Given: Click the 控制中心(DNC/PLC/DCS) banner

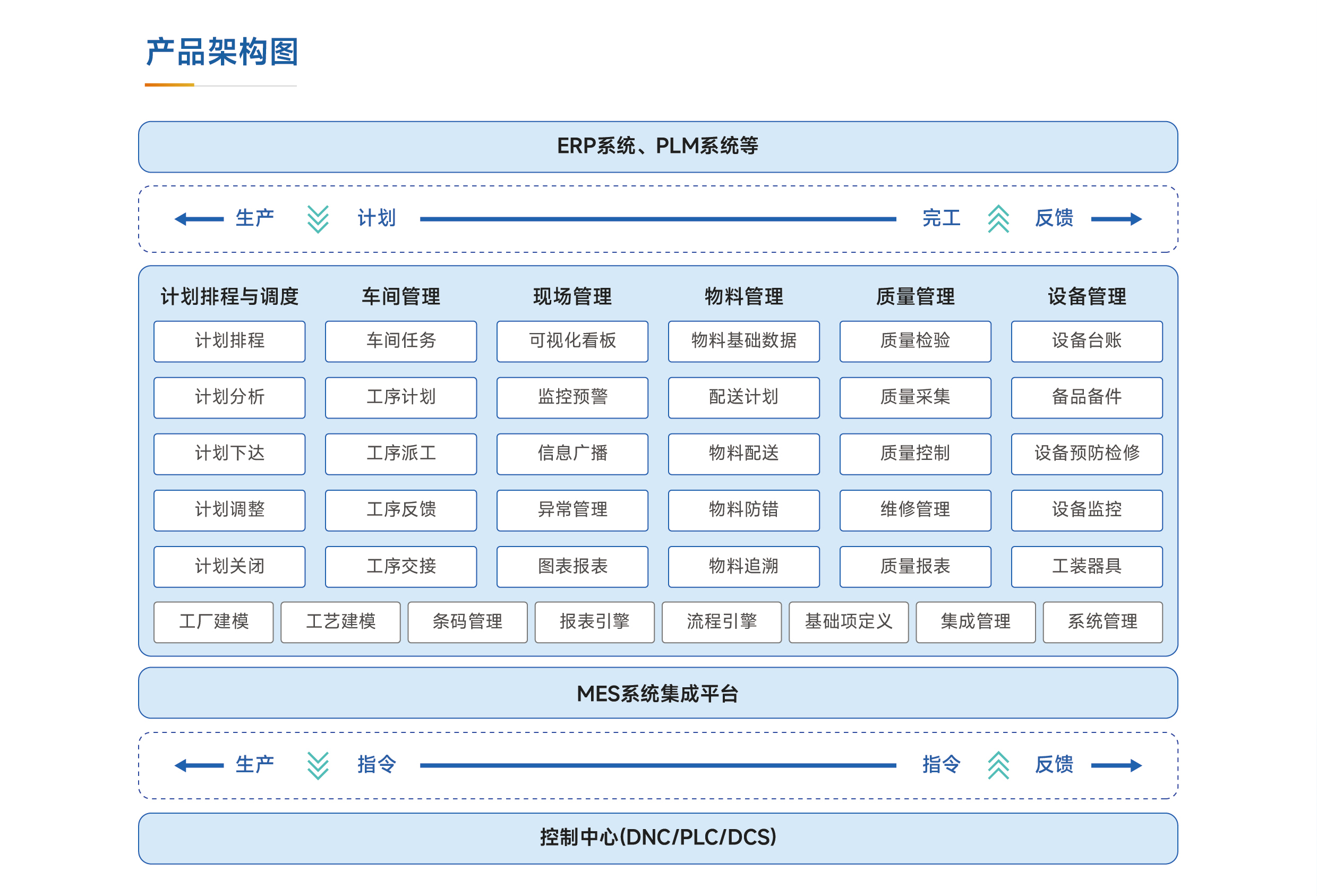Looking at the screenshot, I should (658, 838).
